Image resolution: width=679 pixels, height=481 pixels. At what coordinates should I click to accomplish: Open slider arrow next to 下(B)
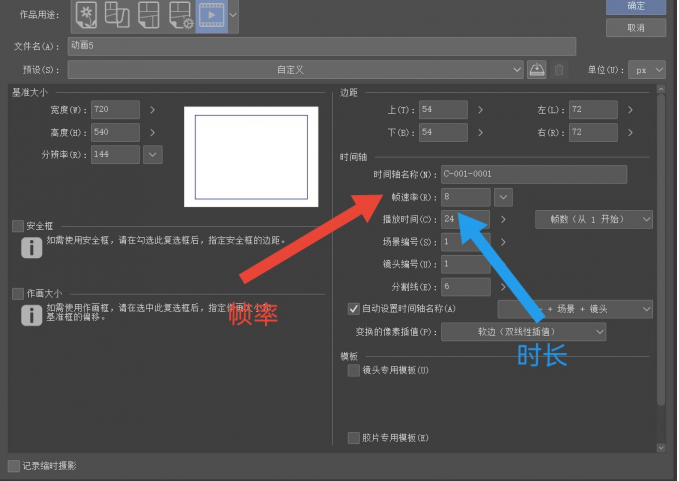point(480,132)
